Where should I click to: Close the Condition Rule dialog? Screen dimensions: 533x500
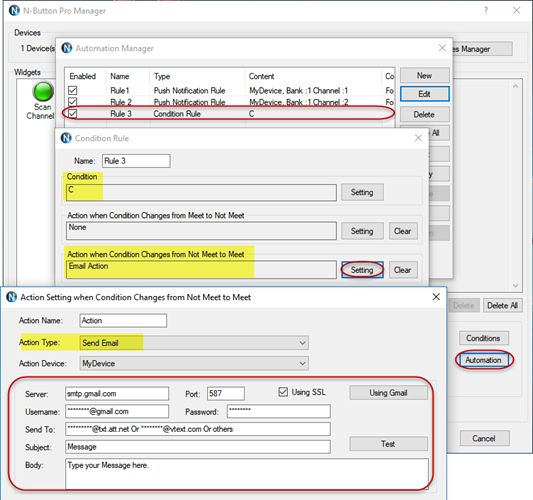[418, 138]
